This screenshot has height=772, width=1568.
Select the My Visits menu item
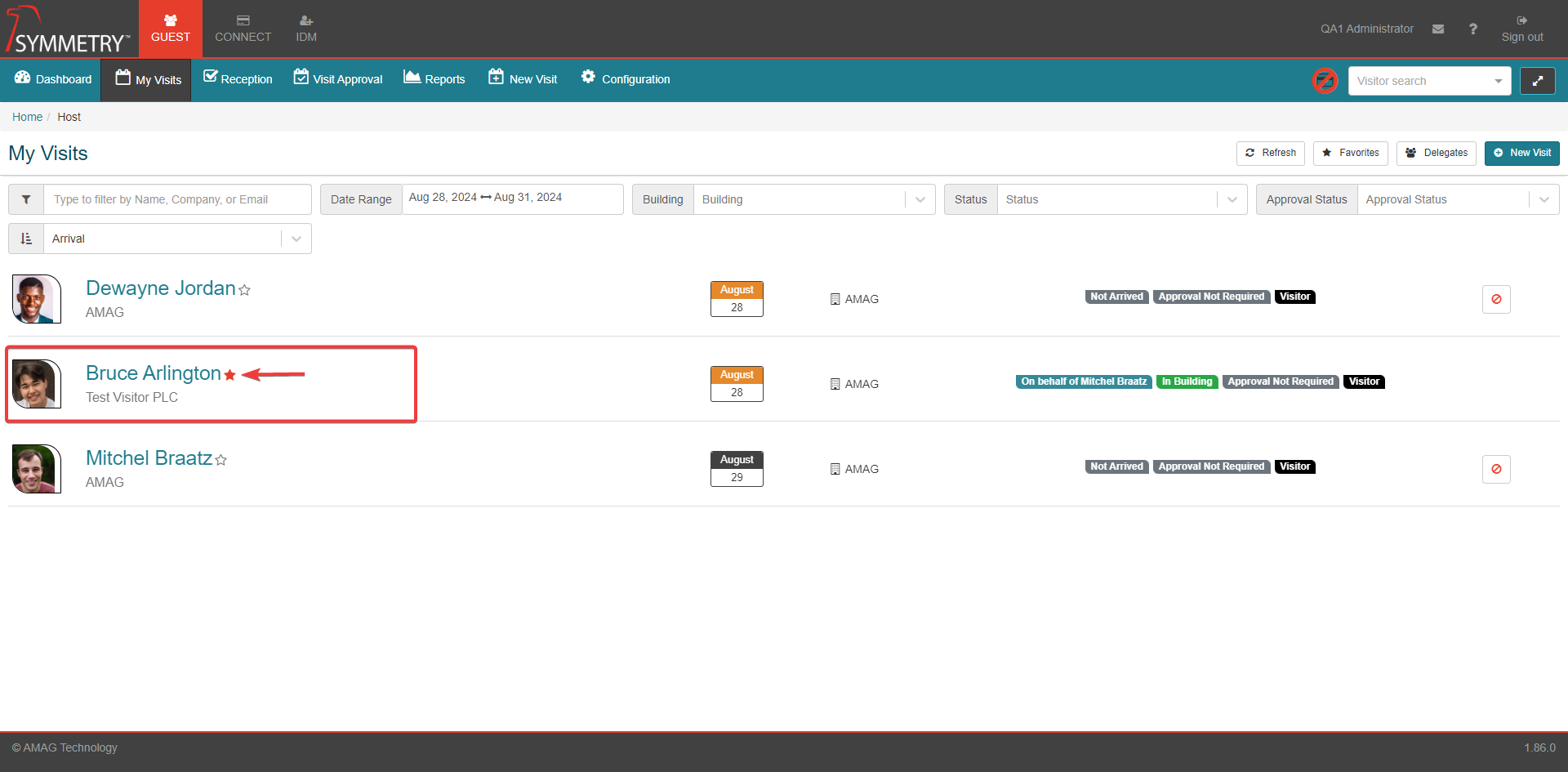tap(147, 79)
